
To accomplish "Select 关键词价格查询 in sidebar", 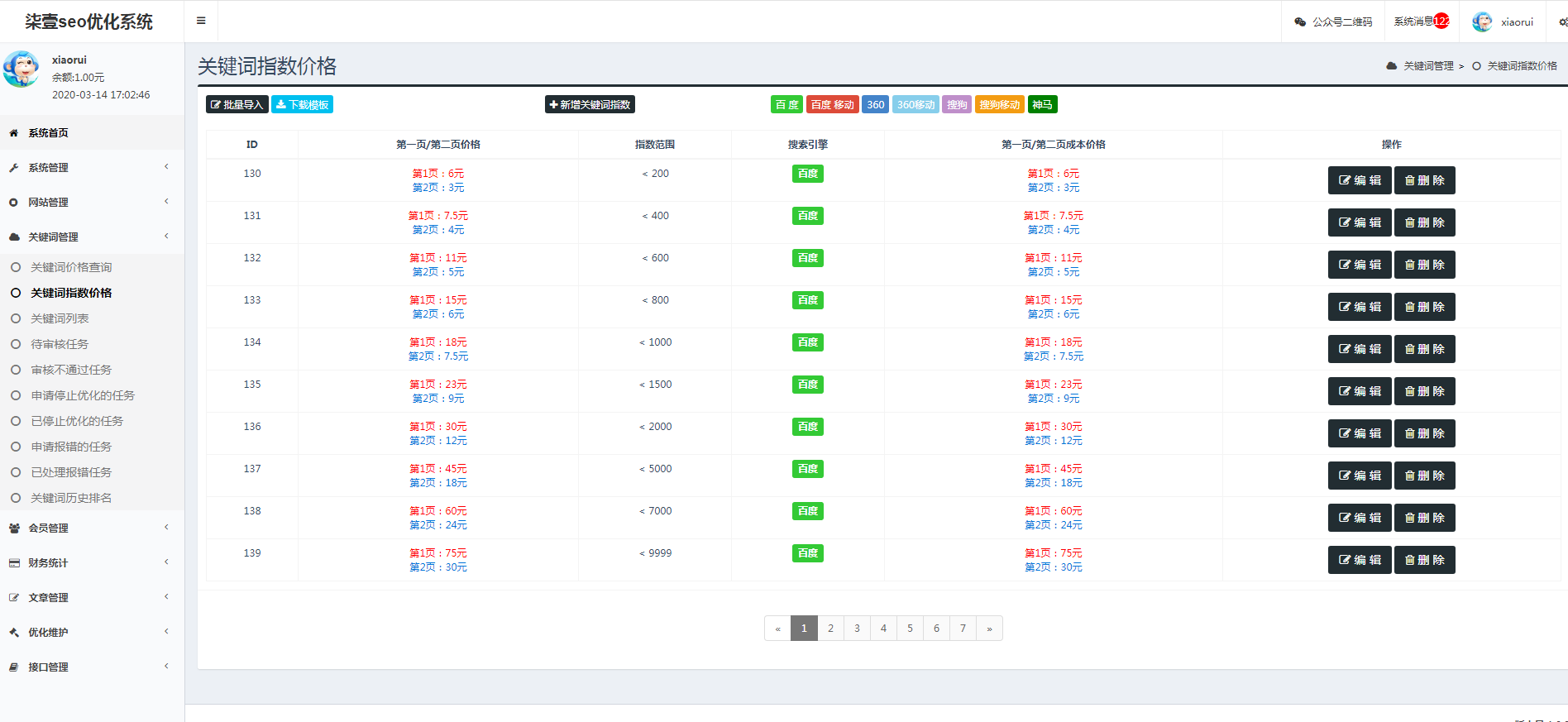I will click(71, 267).
